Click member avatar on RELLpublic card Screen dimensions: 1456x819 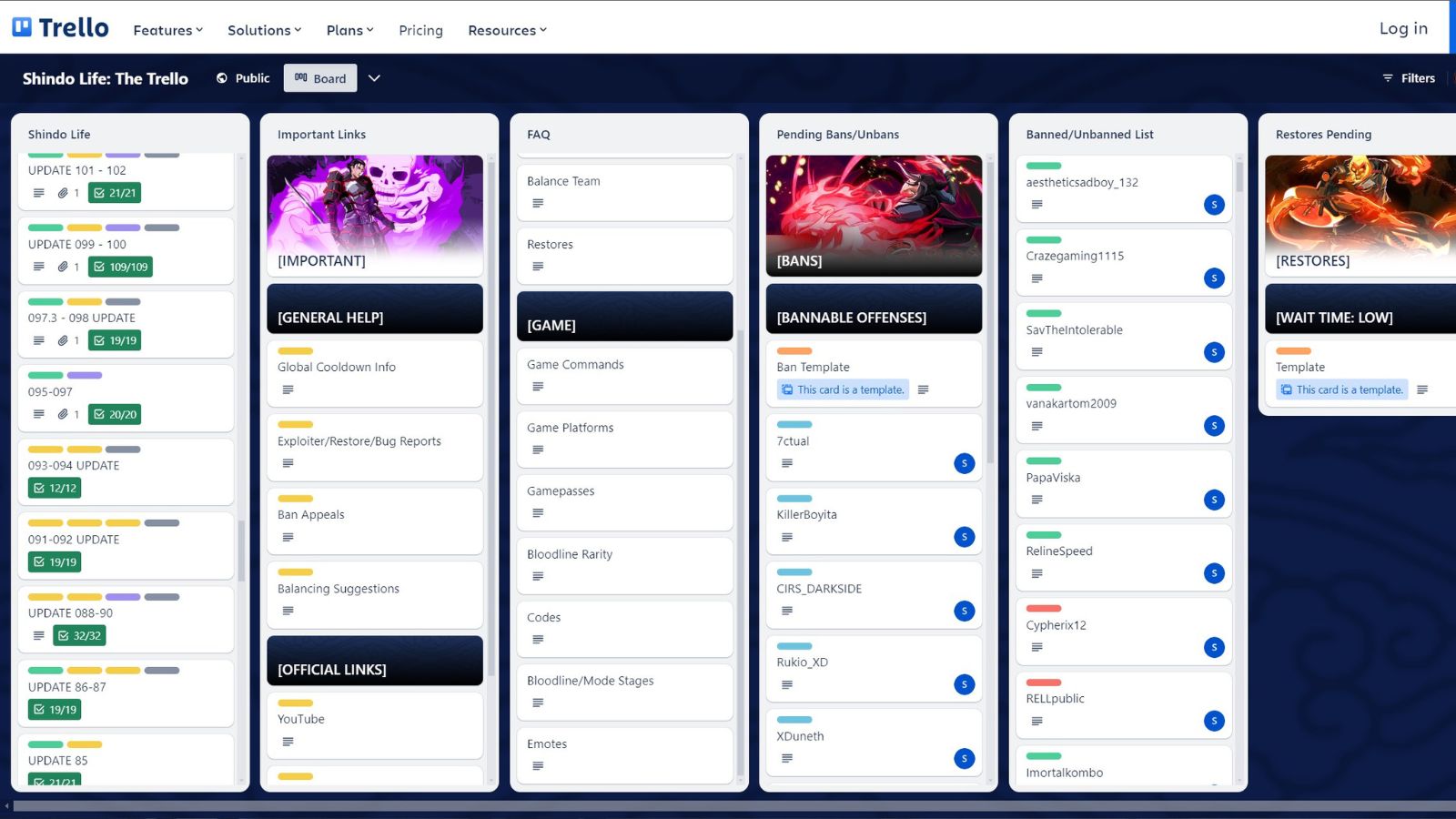[1214, 721]
